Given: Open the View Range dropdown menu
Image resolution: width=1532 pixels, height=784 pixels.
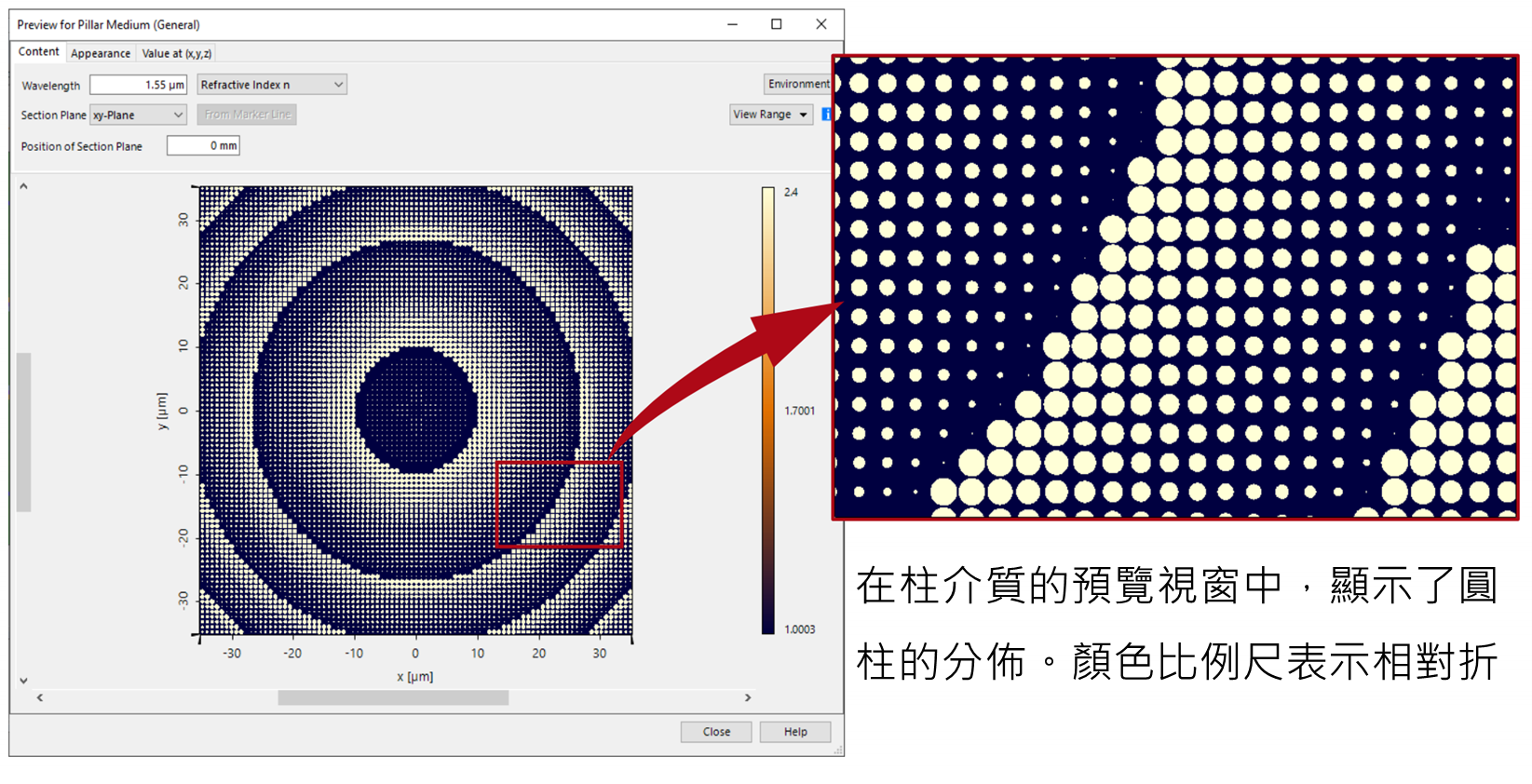Looking at the screenshot, I should (771, 115).
